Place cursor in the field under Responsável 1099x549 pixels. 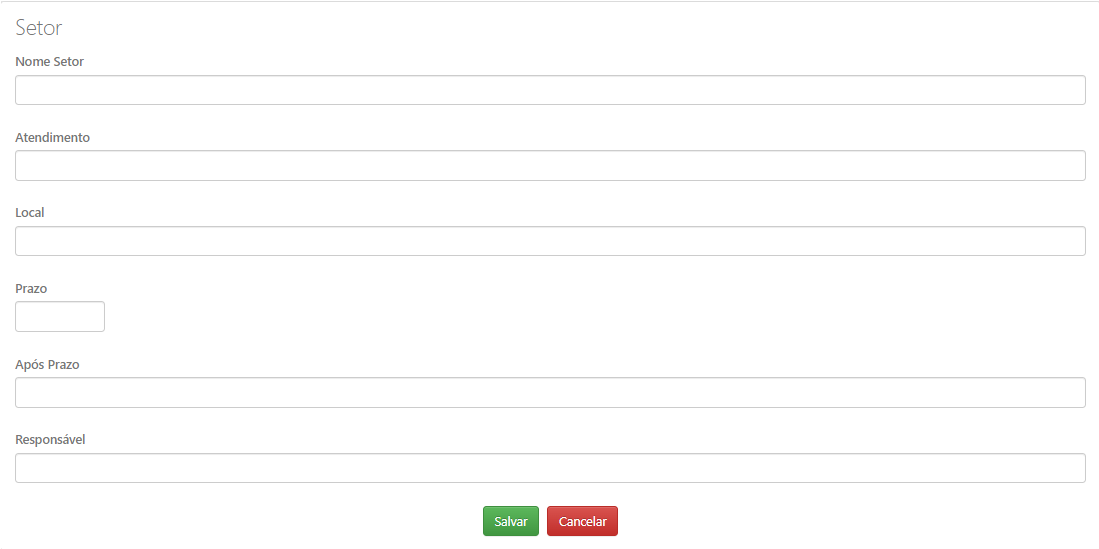pos(550,468)
